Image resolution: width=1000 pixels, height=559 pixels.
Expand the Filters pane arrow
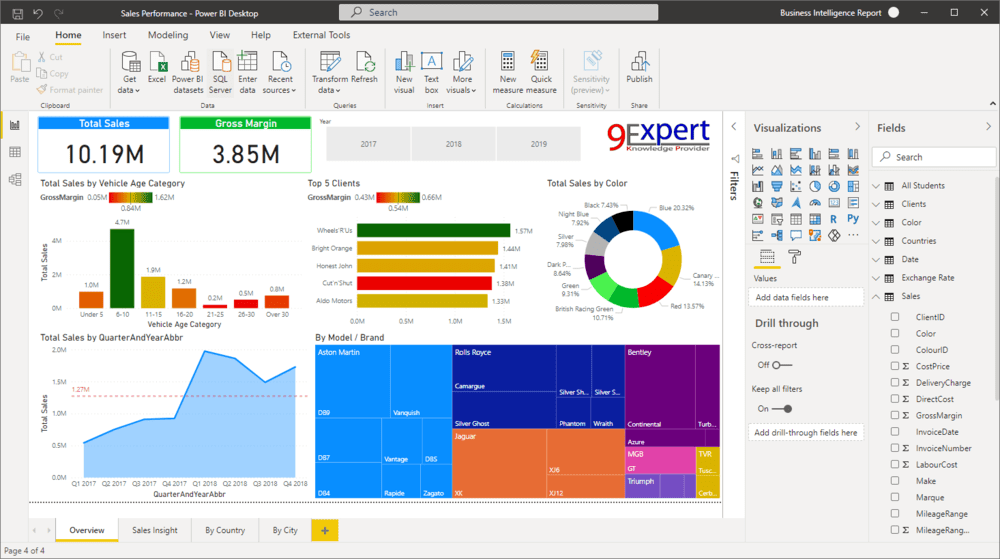(733, 127)
